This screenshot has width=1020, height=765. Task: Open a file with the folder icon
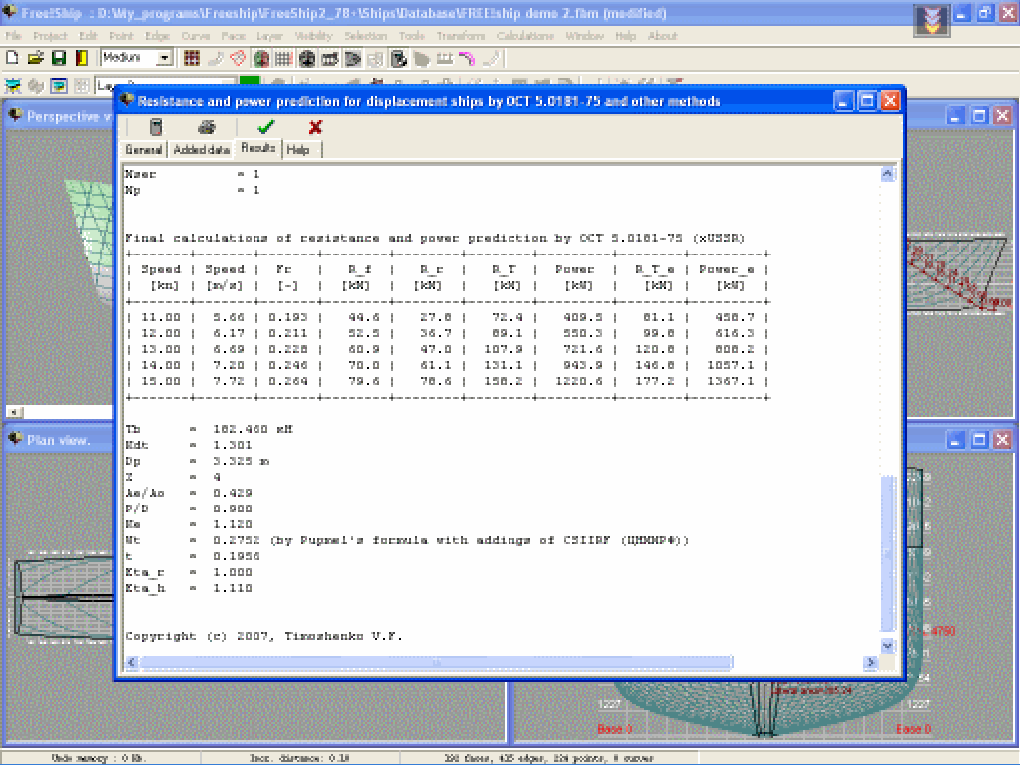tap(35, 59)
